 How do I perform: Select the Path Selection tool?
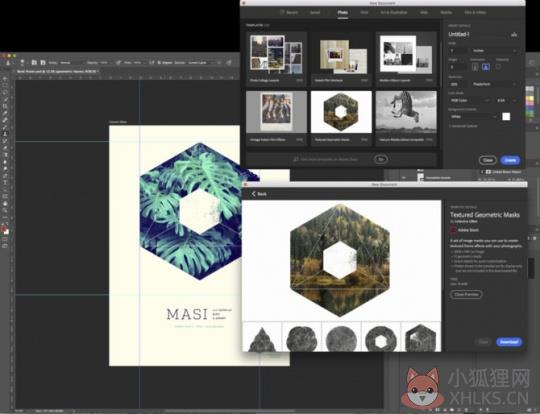tap(5, 190)
